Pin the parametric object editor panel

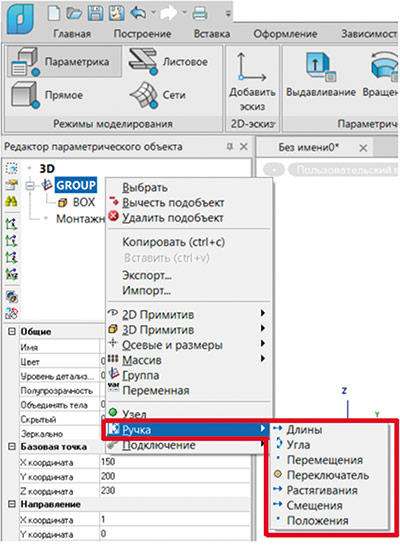pos(229,147)
